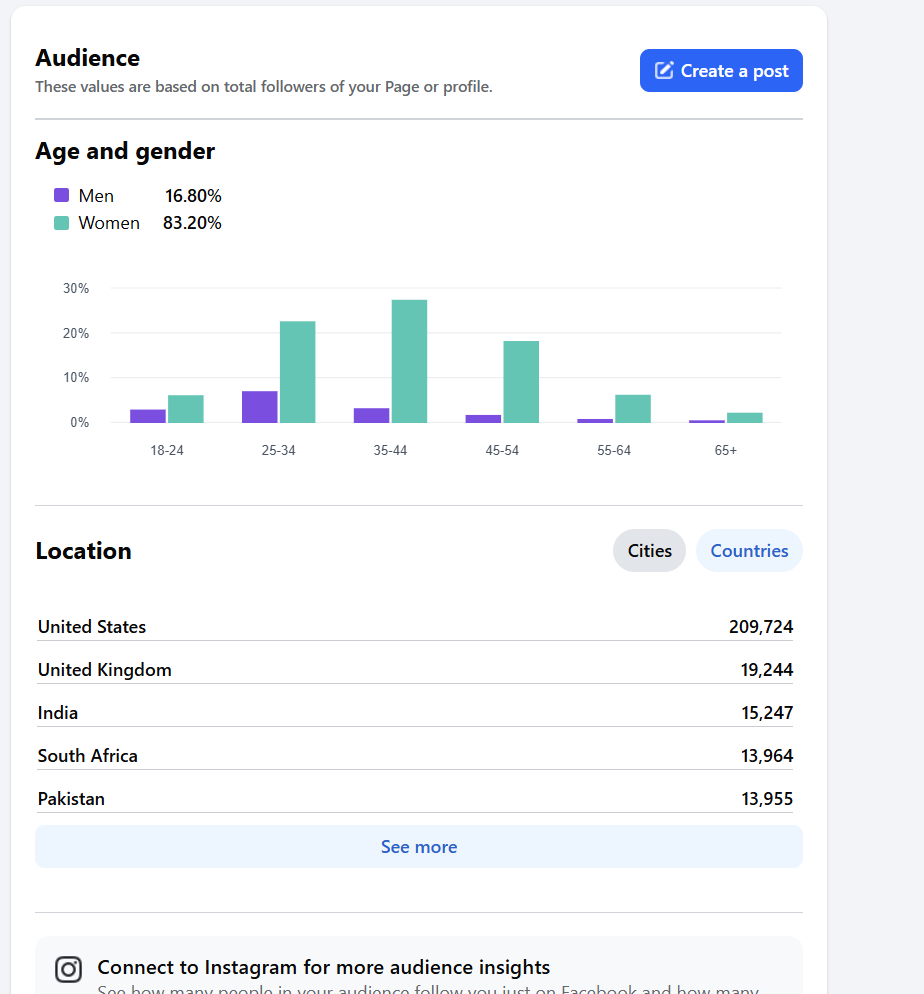Switch to the Countries location tab
Viewport: 924px width, 994px height.
[748, 551]
